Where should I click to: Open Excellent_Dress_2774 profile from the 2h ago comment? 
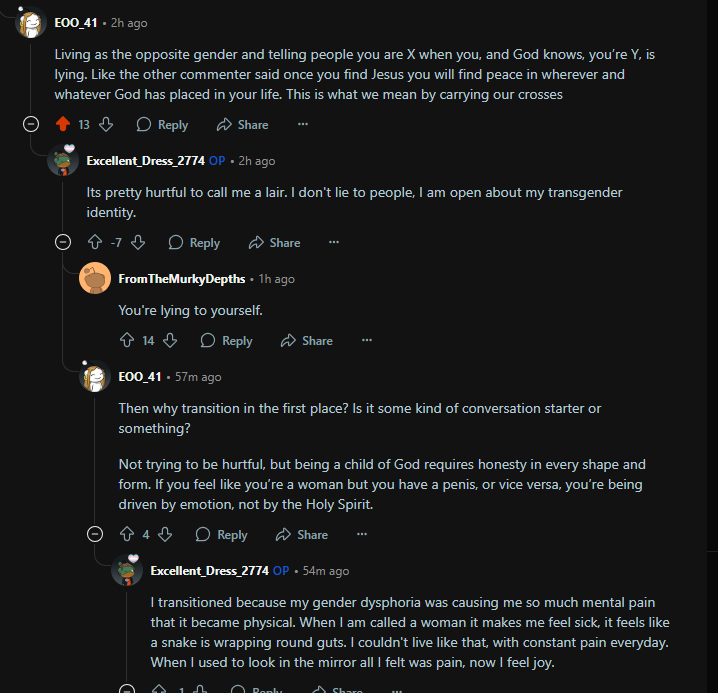(145, 161)
